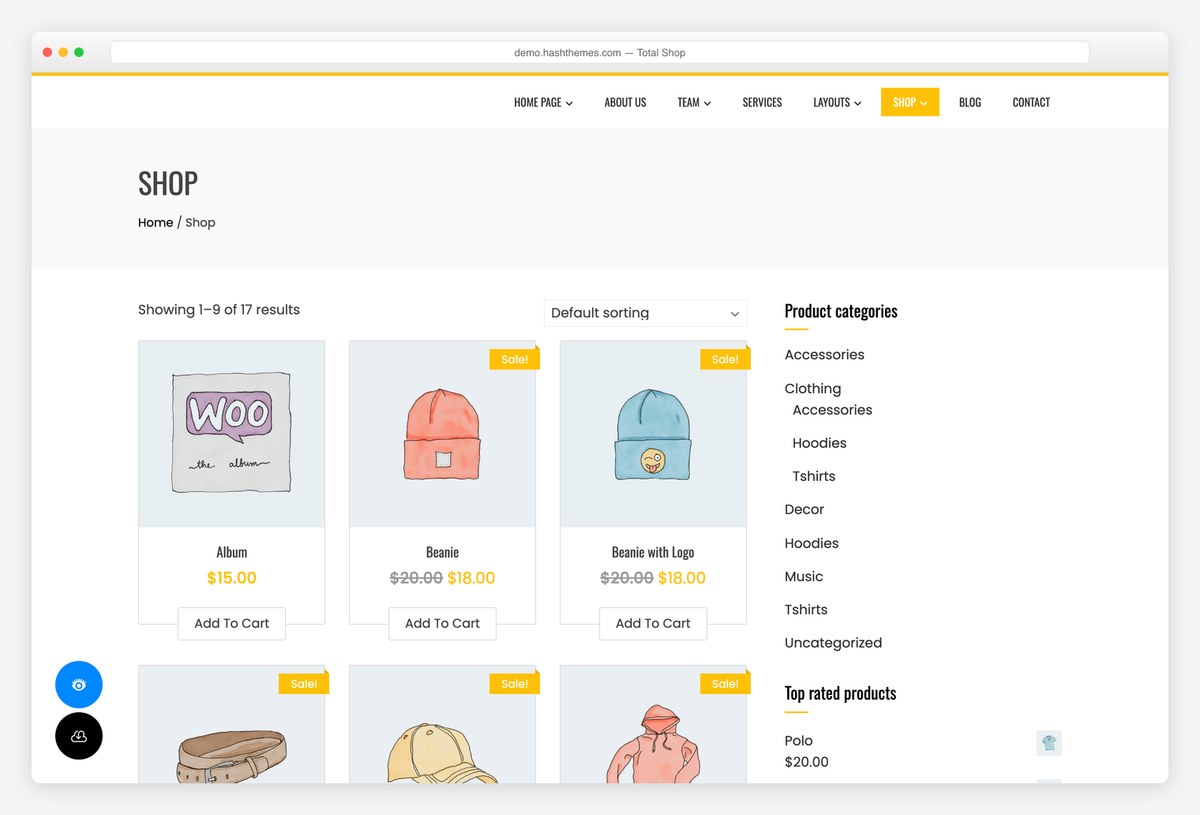Click the Top rated products heading

840,693
